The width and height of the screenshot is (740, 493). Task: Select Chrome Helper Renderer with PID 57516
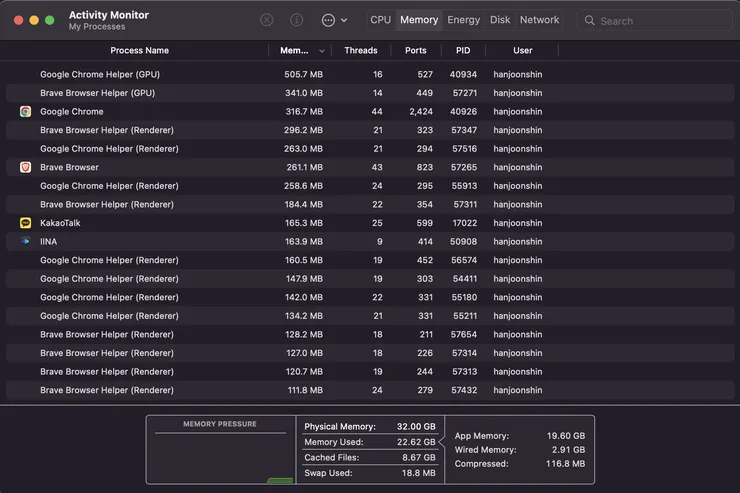click(370, 149)
